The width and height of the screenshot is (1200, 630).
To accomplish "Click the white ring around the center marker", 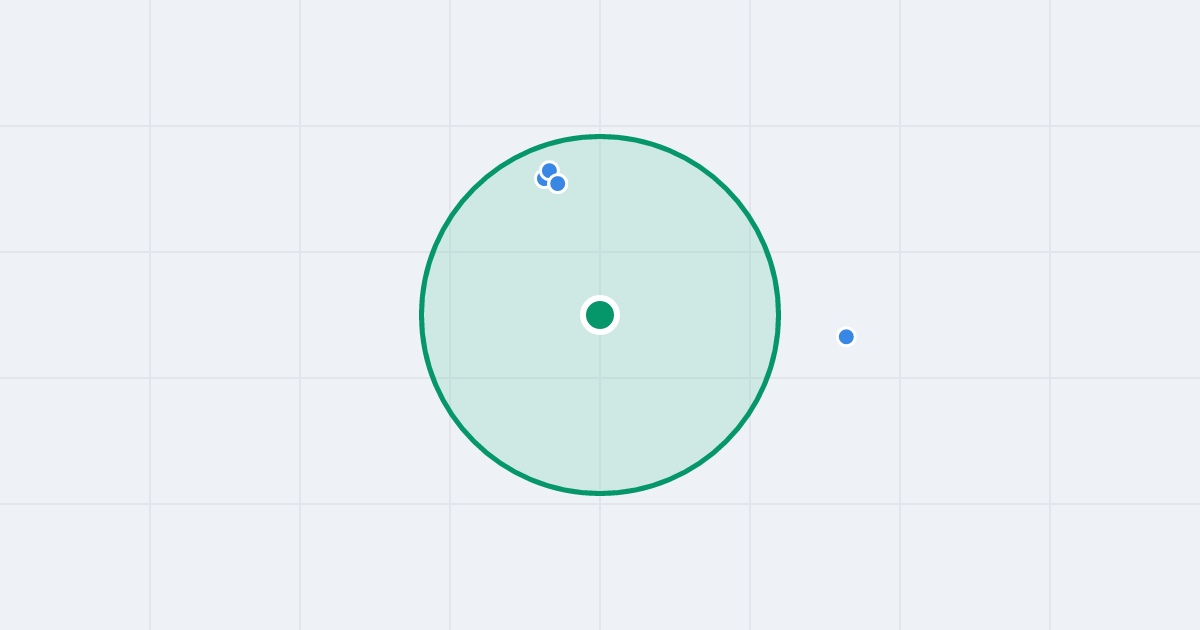I will pyautogui.click(x=600, y=298).
